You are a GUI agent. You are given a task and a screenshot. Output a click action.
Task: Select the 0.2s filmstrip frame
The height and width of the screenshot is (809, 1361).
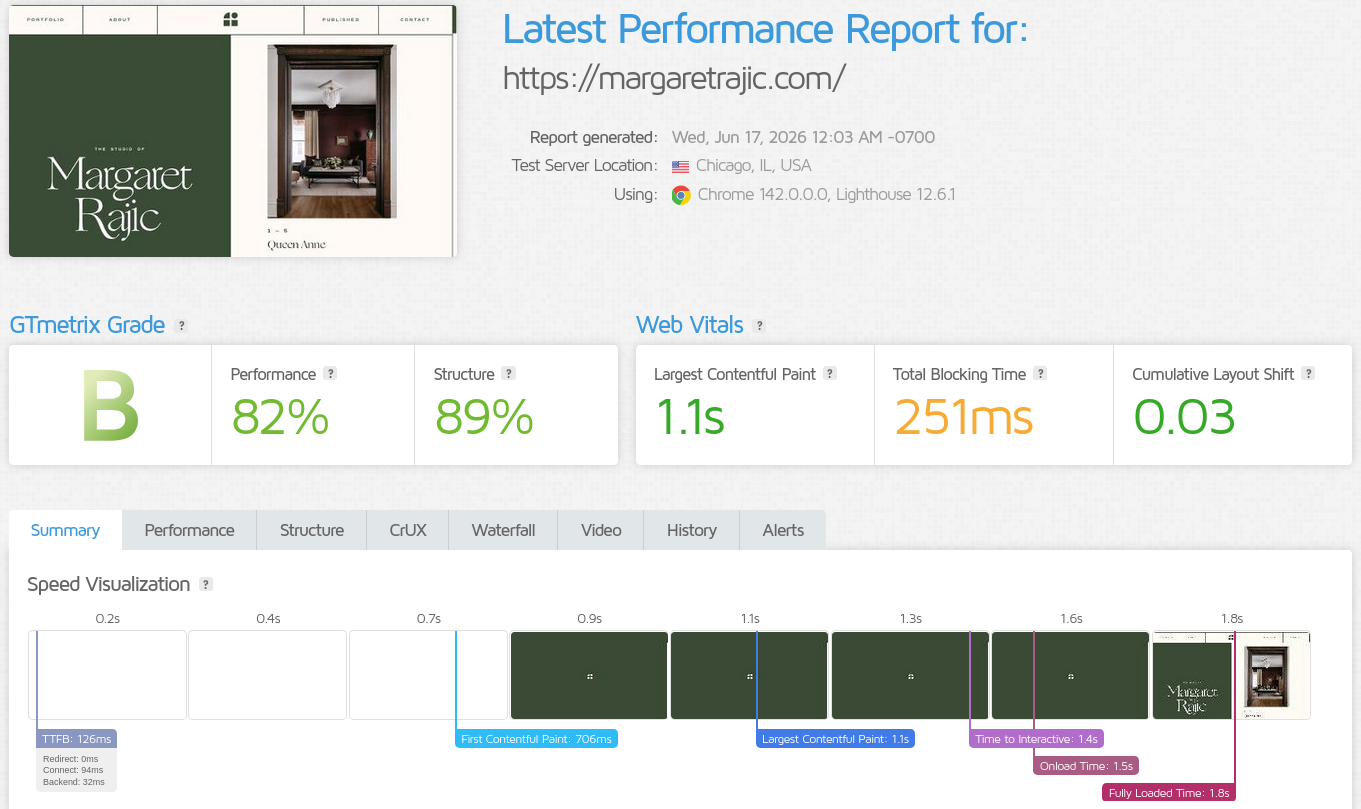point(108,675)
